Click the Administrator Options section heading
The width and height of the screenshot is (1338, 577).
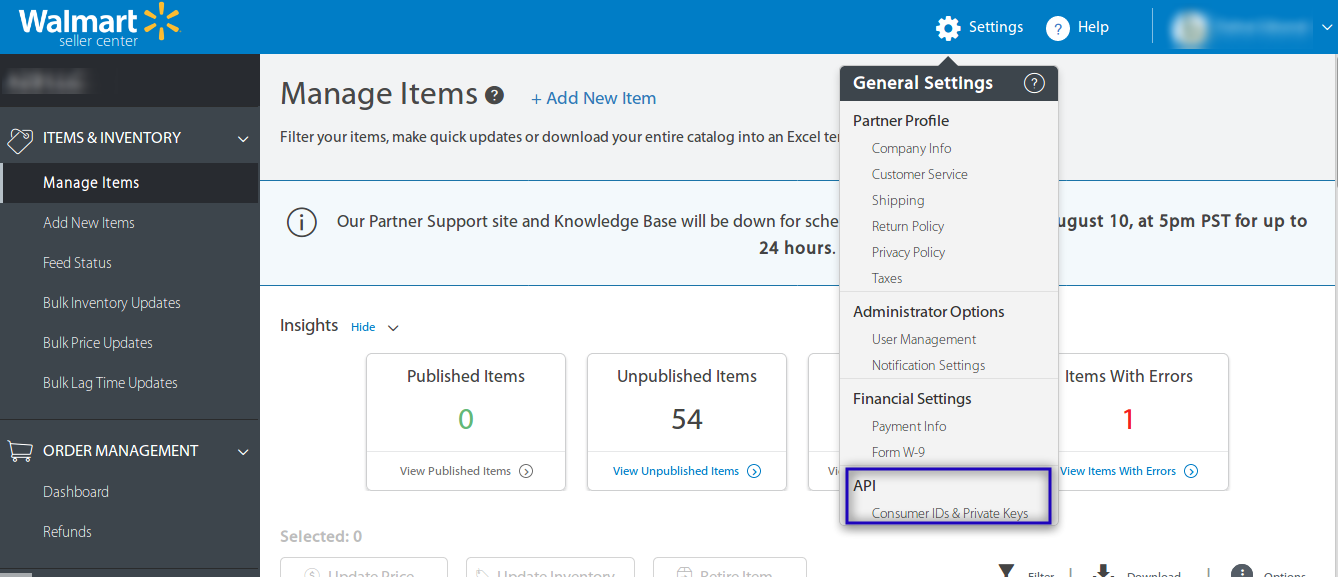tap(929, 311)
